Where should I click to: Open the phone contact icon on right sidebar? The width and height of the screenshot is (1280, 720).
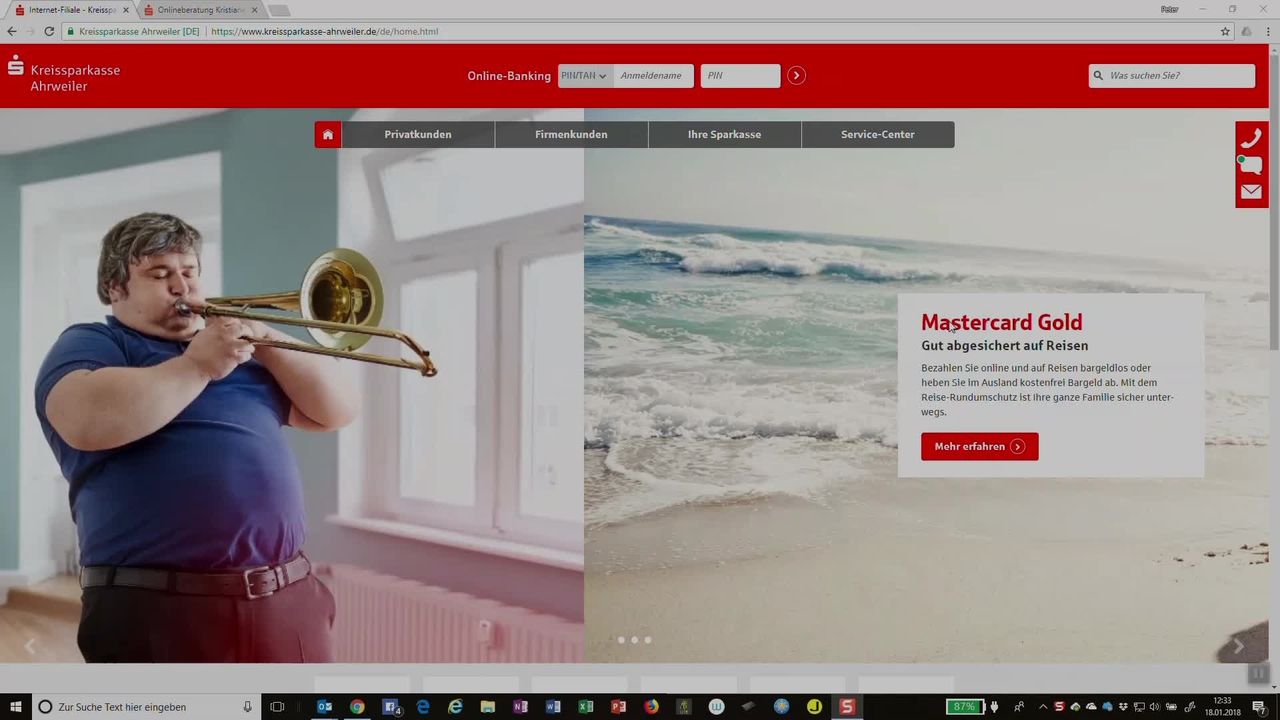[1251, 138]
